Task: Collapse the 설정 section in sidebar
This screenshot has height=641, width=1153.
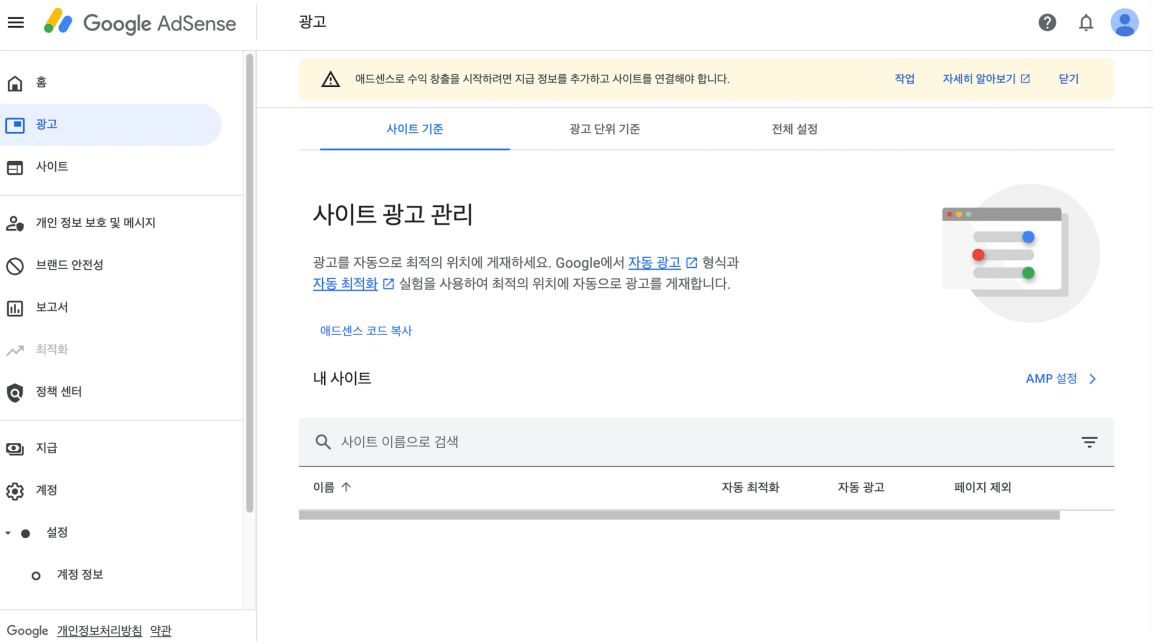Action: [8, 533]
